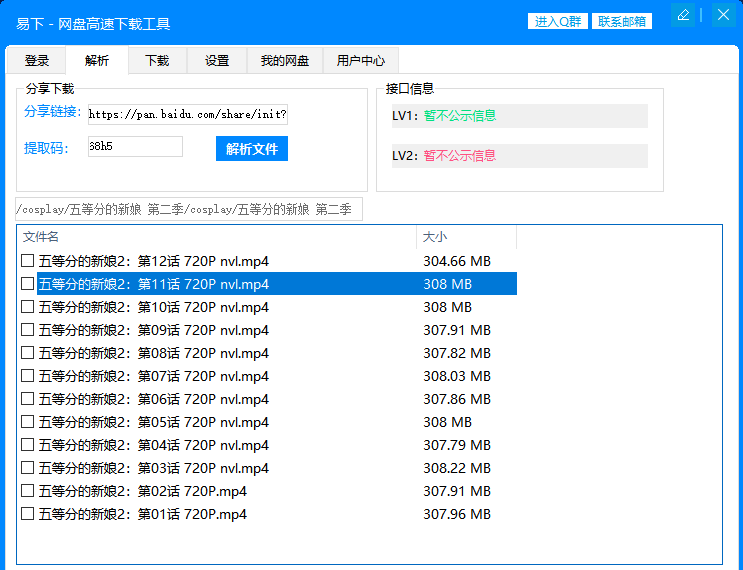Click the 联系邮箱 button
This screenshot has height=570, width=743.
622,21
